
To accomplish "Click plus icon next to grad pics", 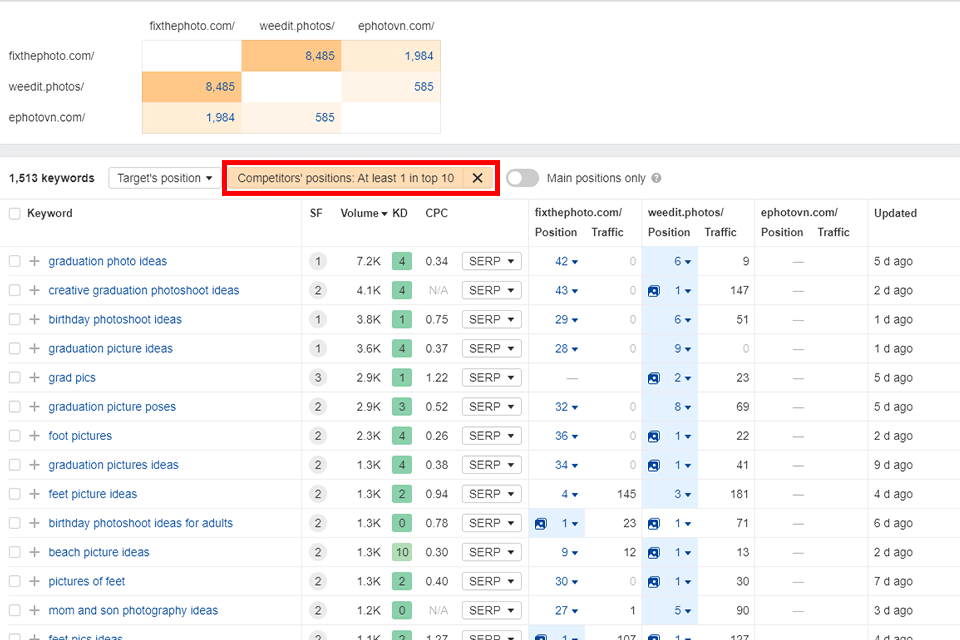I will pyautogui.click(x=34, y=377).
